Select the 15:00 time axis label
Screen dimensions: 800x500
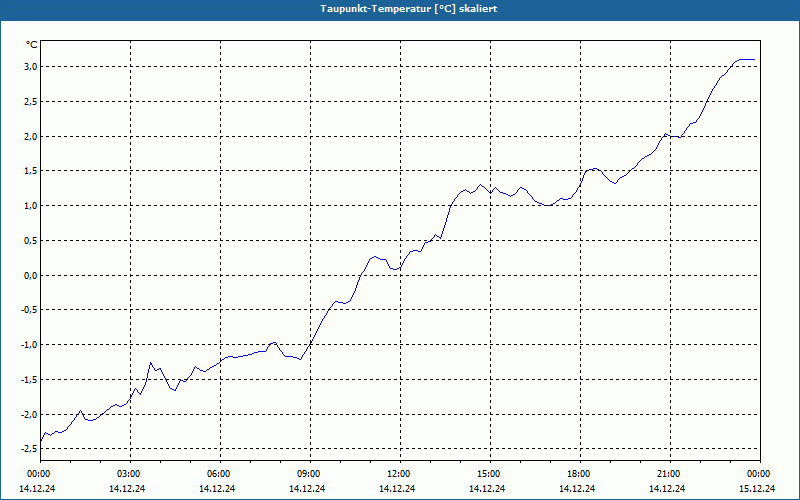(x=490, y=474)
